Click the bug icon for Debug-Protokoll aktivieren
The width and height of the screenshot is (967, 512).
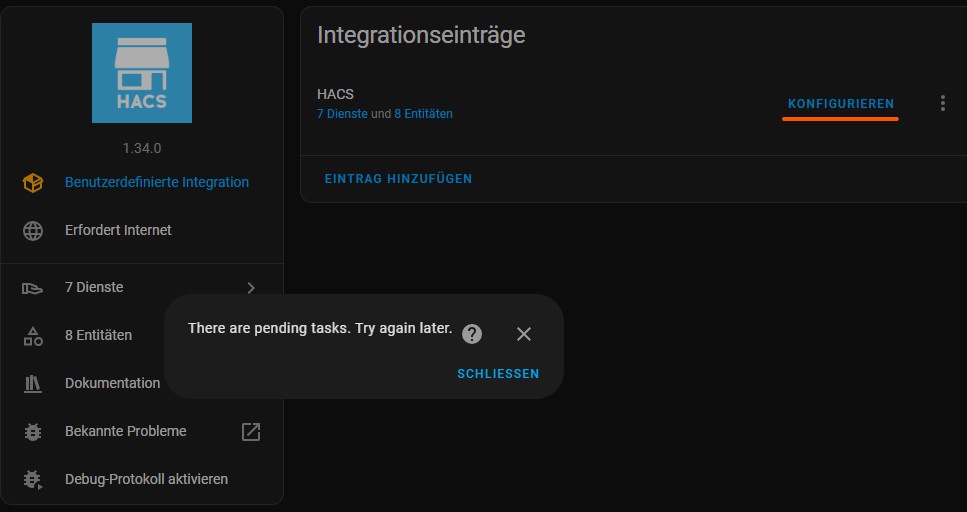pos(33,479)
